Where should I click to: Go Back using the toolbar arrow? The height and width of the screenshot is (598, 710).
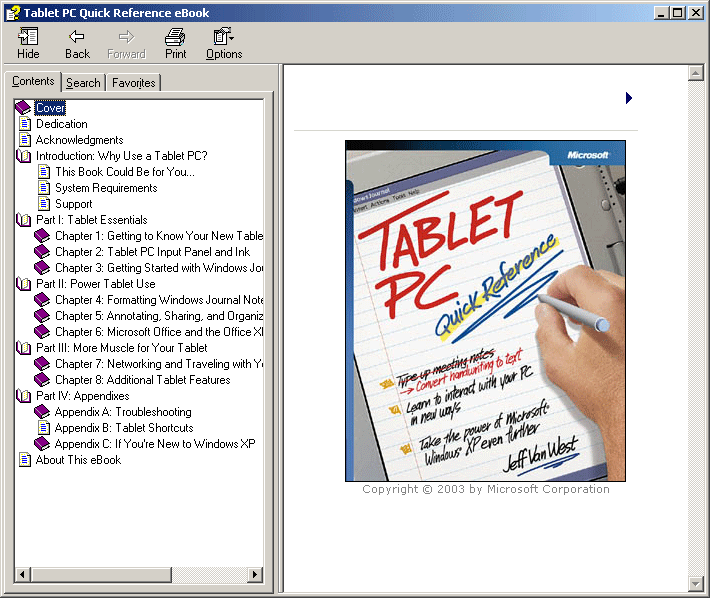[x=77, y=43]
